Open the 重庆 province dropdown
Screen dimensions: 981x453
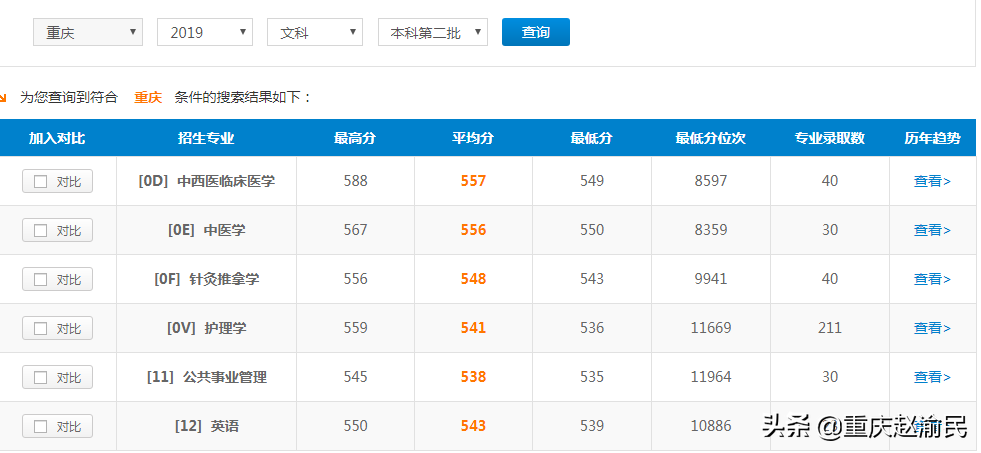(88, 33)
